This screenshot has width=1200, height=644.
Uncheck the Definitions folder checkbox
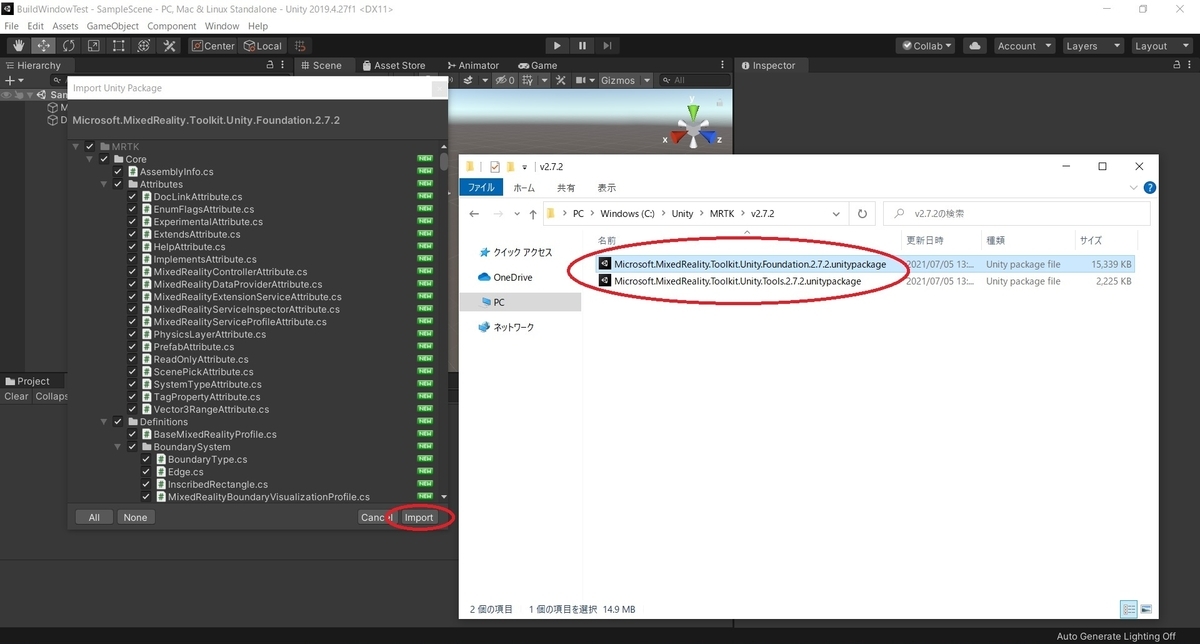pyautogui.click(x=118, y=422)
